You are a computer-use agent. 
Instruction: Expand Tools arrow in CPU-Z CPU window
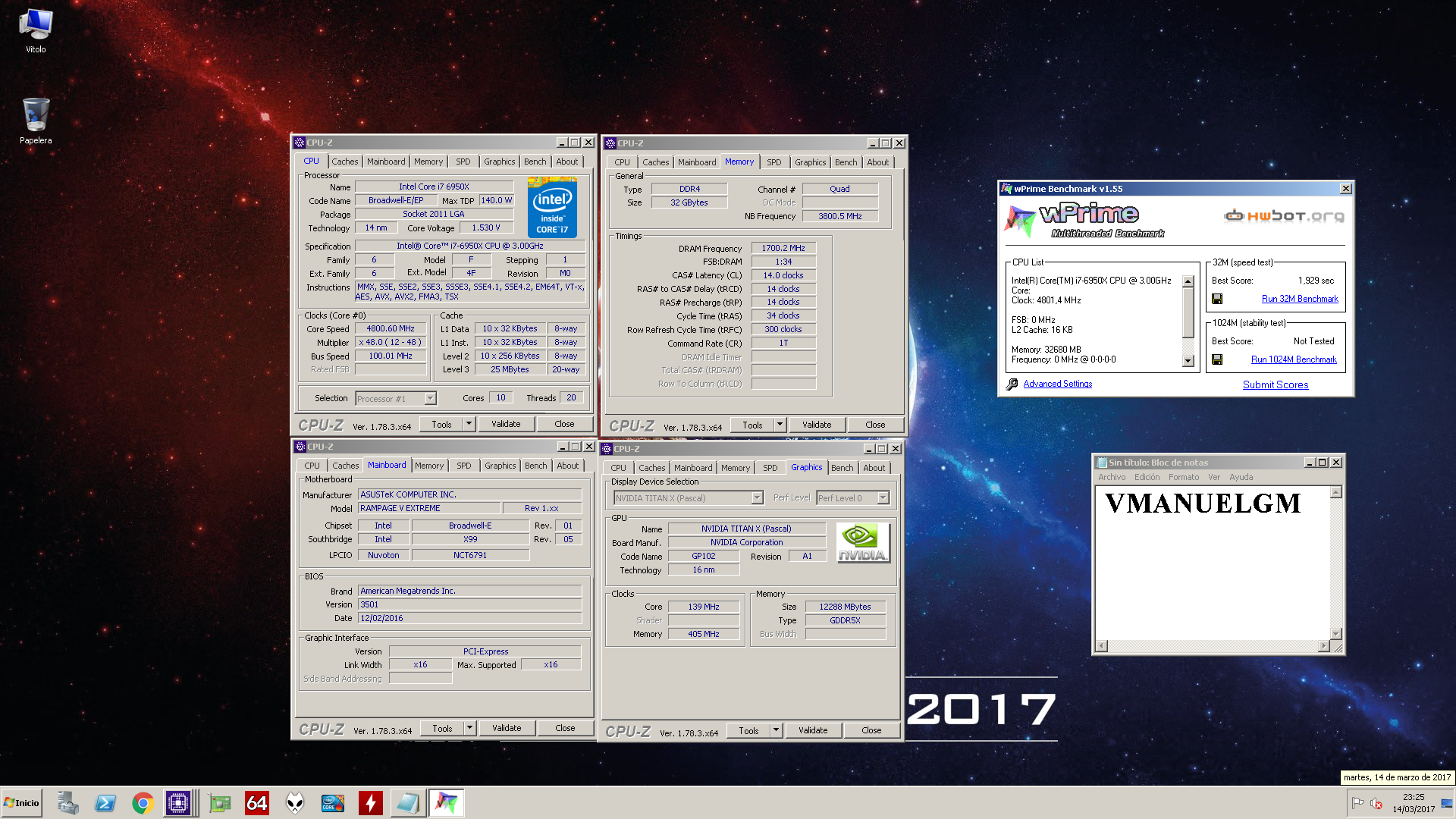(x=469, y=424)
